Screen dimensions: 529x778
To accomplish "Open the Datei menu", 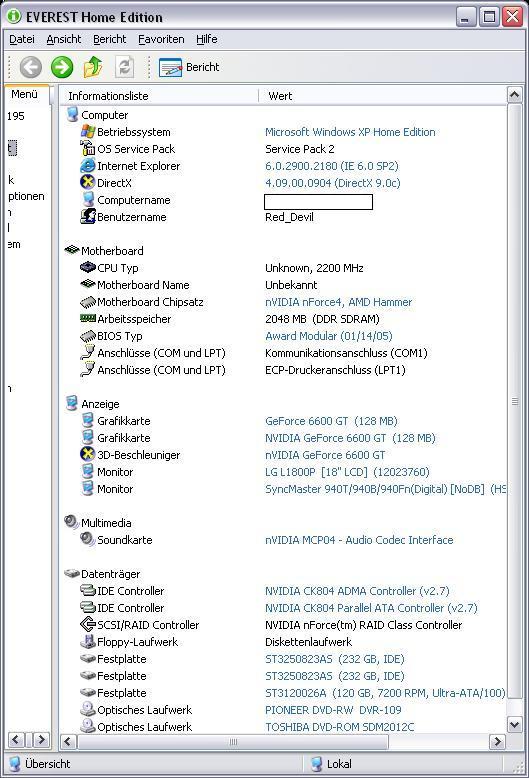I will [x=22, y=39].
